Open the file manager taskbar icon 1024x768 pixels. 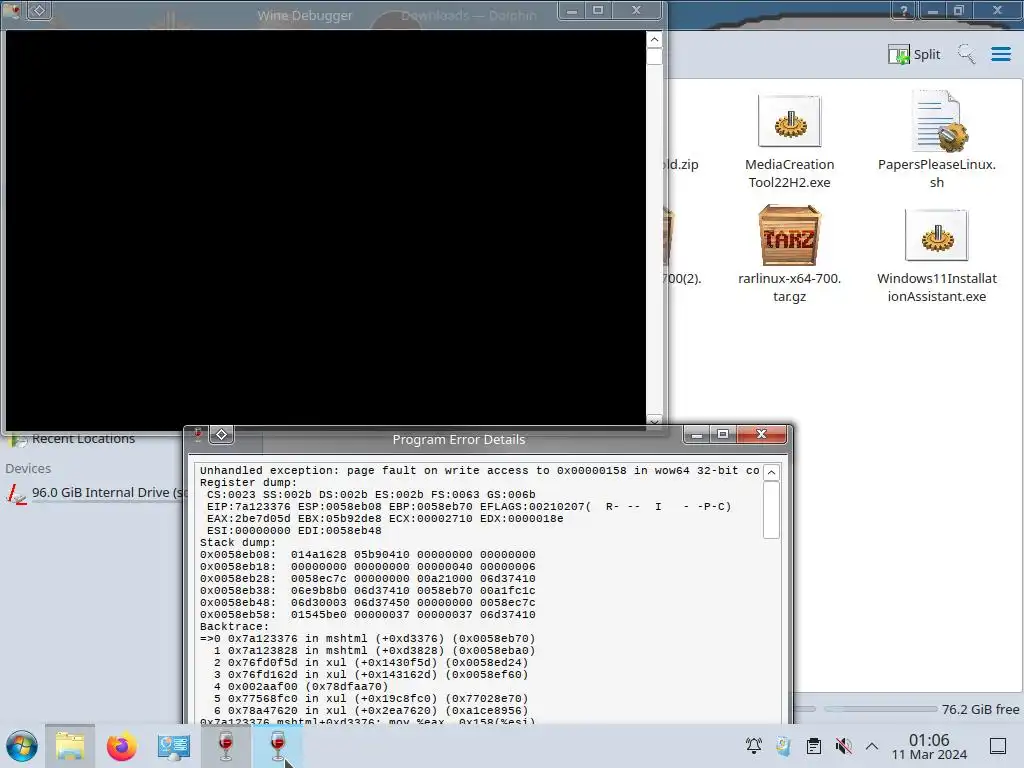click(x=70, y=746)
